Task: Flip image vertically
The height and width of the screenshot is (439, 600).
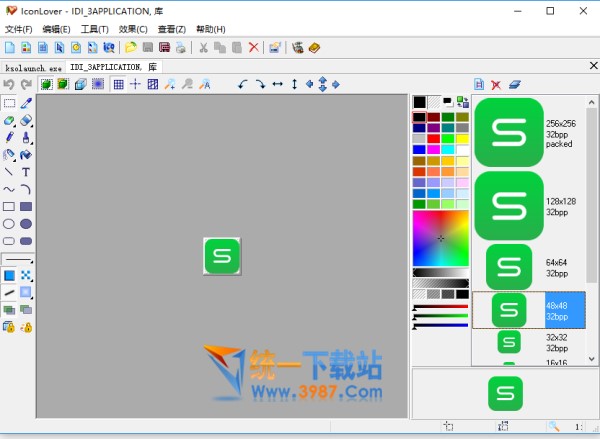Action: coord(294,84)
